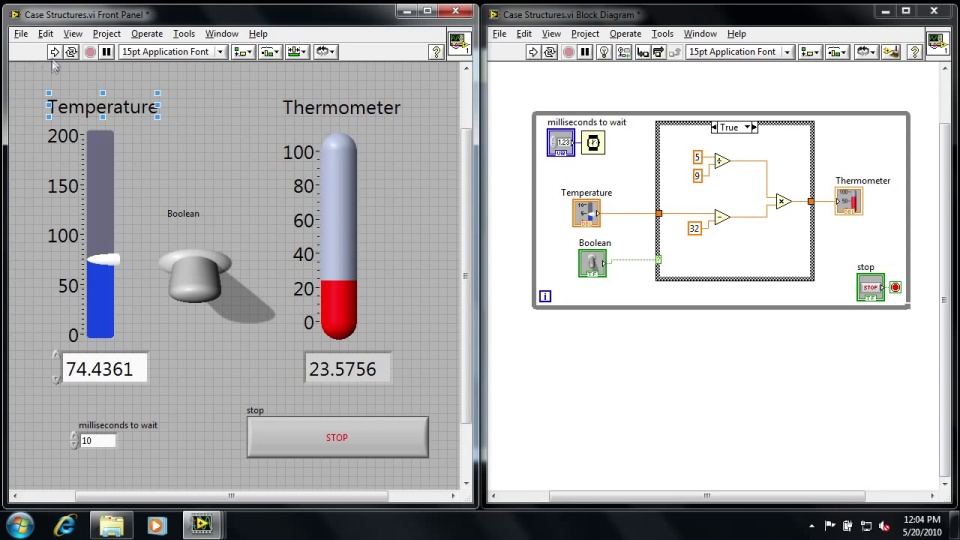Click the Wait (ms) timer node
Image resolution: width=960 pixels, height=540 pixels.
(593, 143)
